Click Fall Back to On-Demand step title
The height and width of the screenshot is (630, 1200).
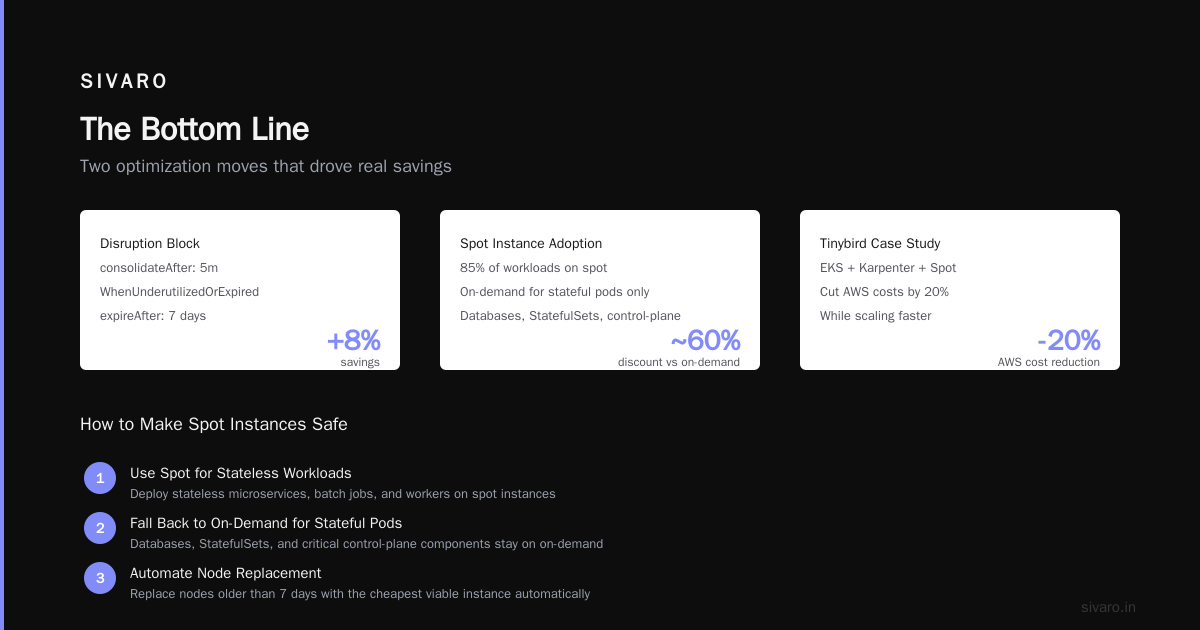pos(266,523)
